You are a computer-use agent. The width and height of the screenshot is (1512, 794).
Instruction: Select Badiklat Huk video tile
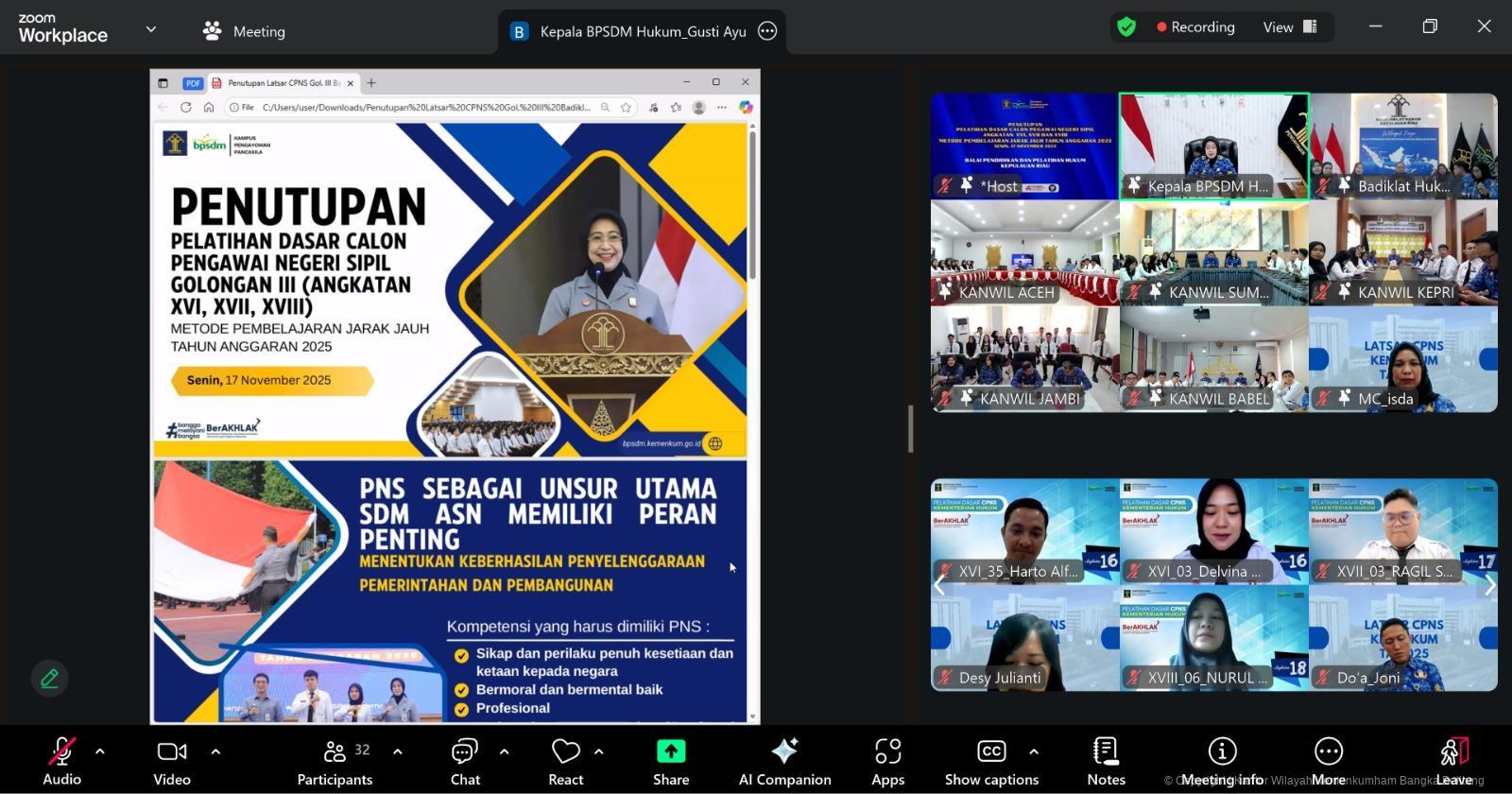click(1403, 146)
